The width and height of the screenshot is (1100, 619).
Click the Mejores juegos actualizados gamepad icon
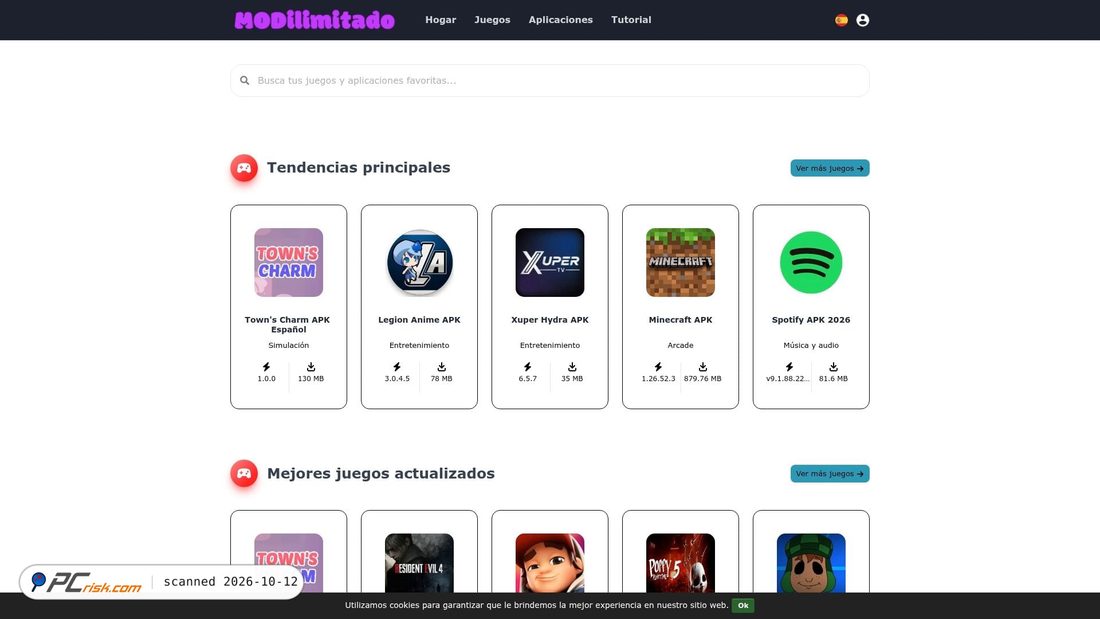coord(244,474)
